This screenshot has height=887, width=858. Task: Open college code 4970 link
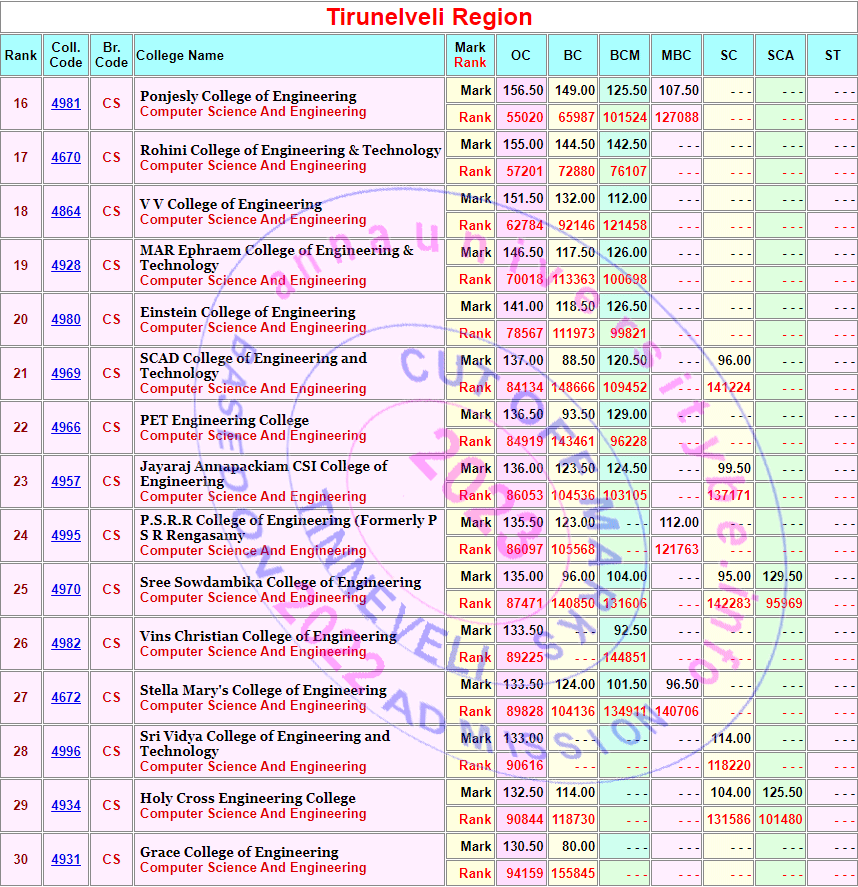click(x=66, y=590)
